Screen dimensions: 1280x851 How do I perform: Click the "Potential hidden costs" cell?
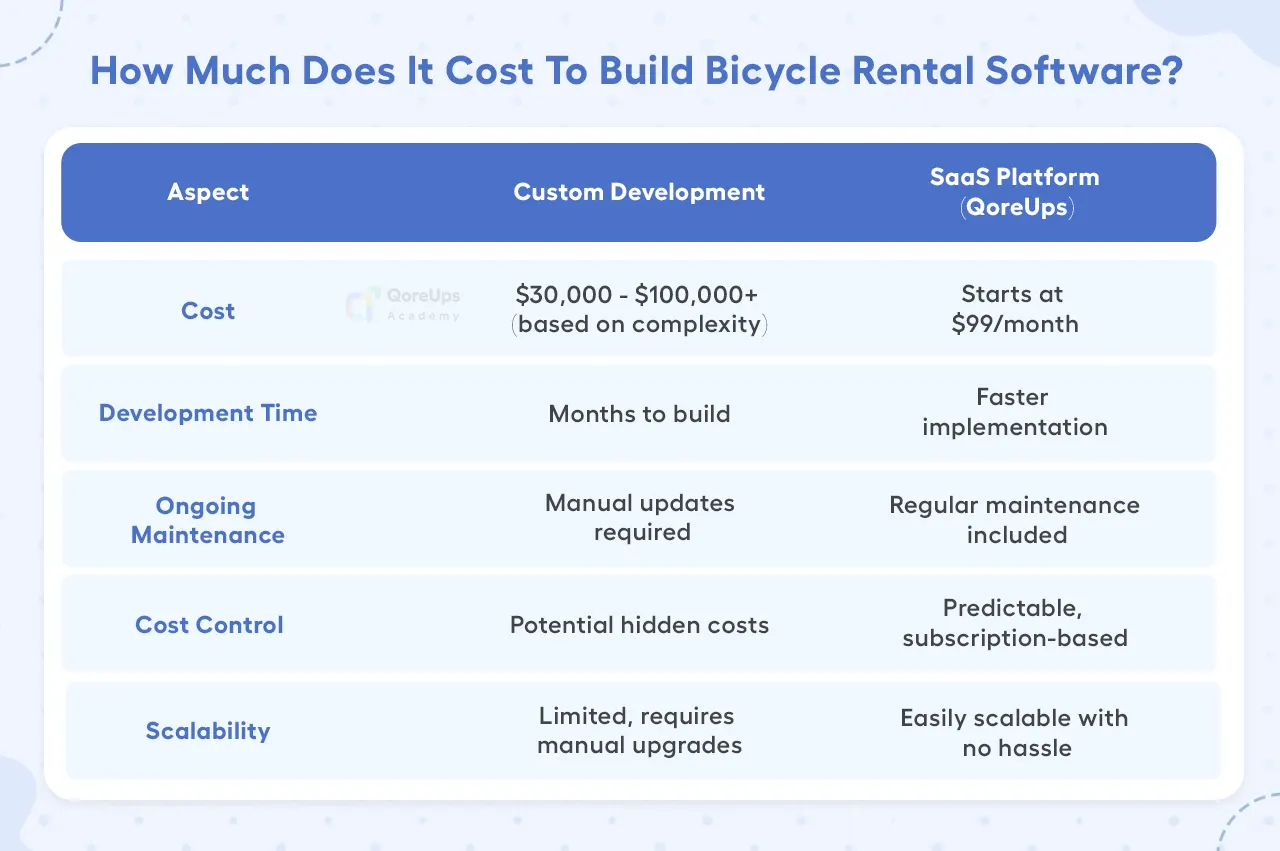(639, 625)
